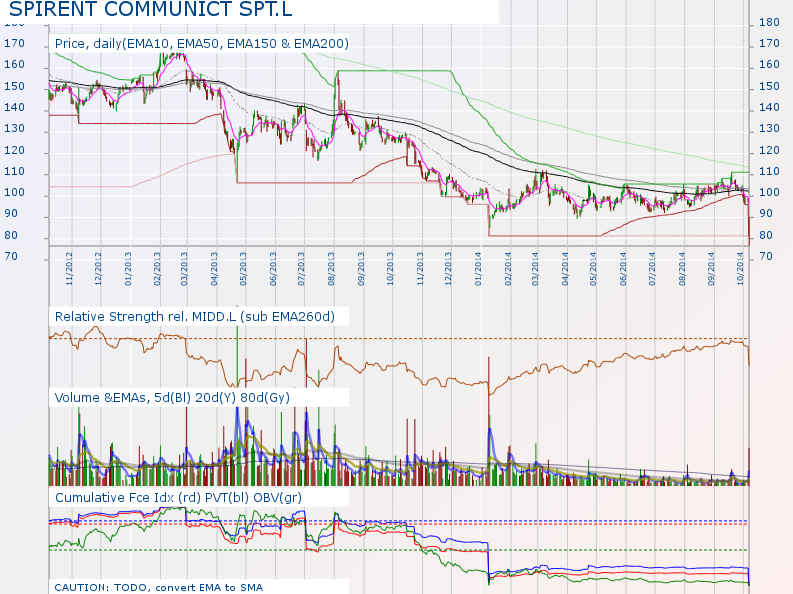Select the 110 value on left price axis

(x=14, y=171)
